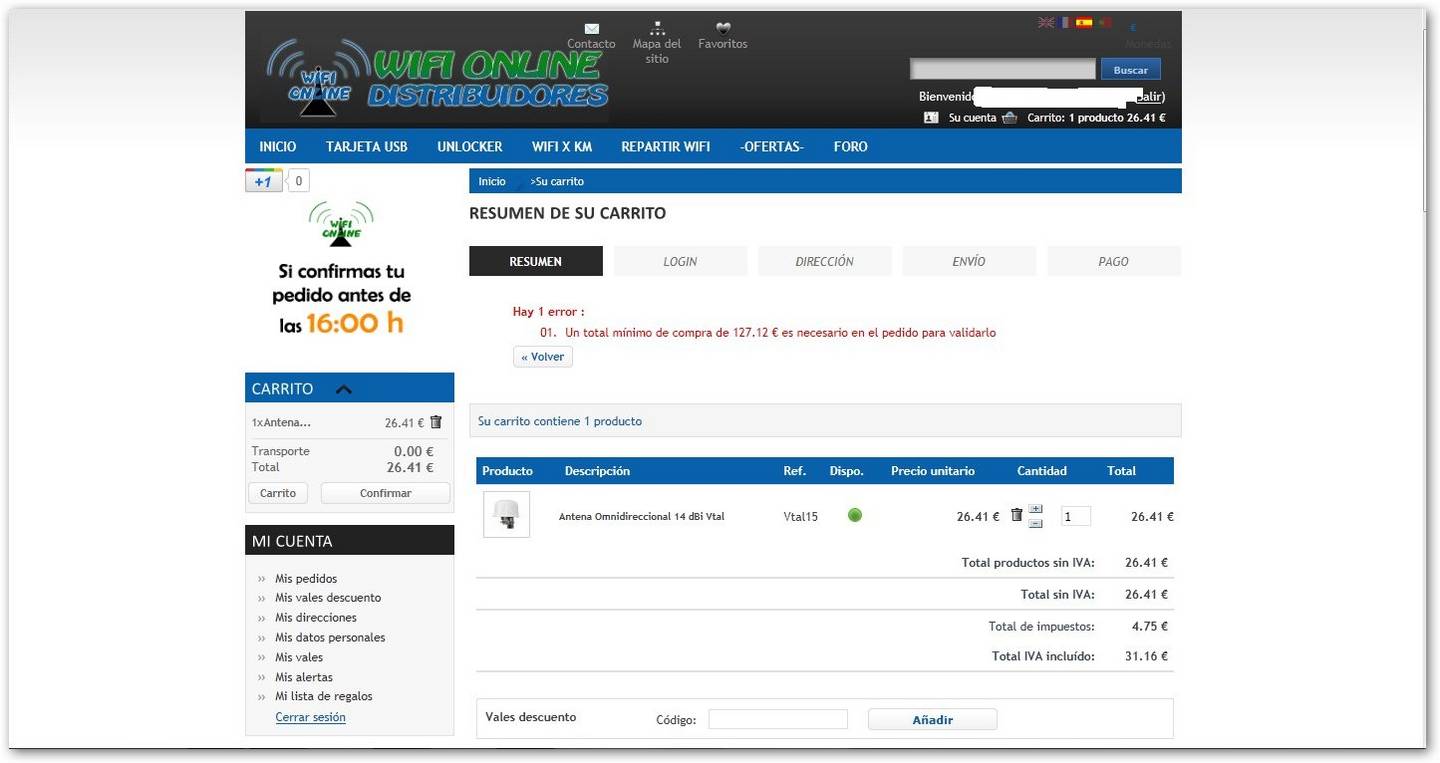Open Mis direcciones link
The height and width of the screenshot is (763, 1440).
point(316,618)
